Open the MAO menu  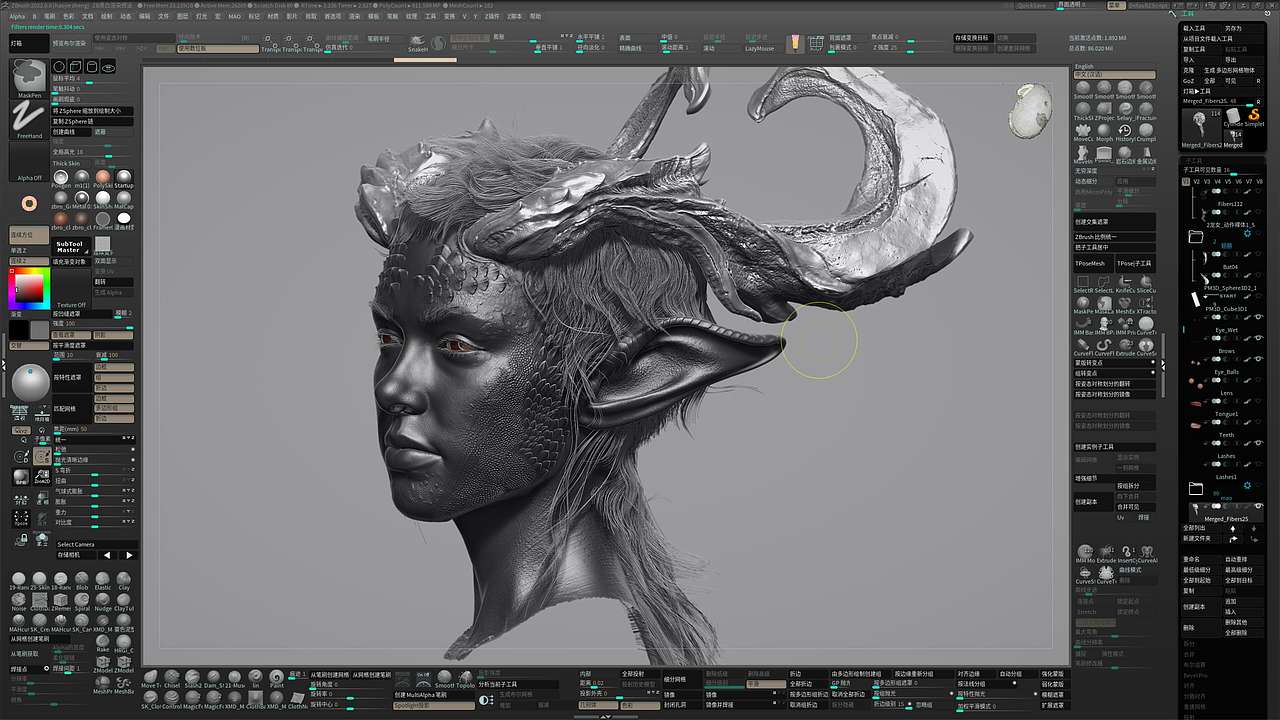click(x=234, y=16)
